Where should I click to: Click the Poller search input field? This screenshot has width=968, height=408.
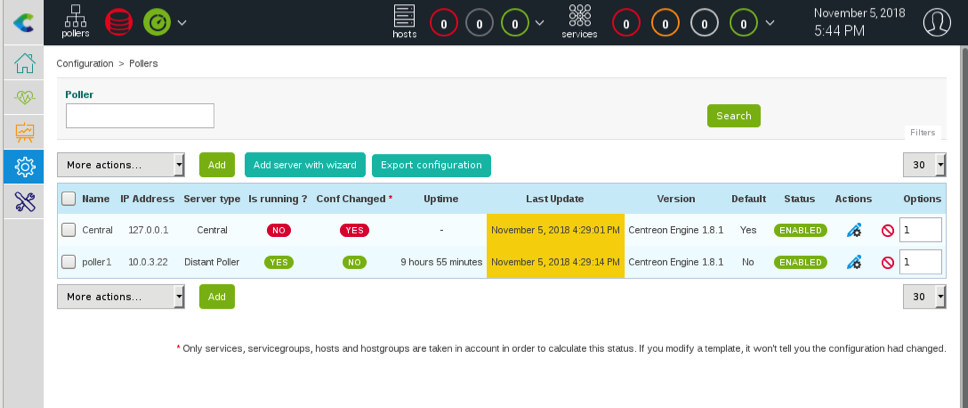140,116
